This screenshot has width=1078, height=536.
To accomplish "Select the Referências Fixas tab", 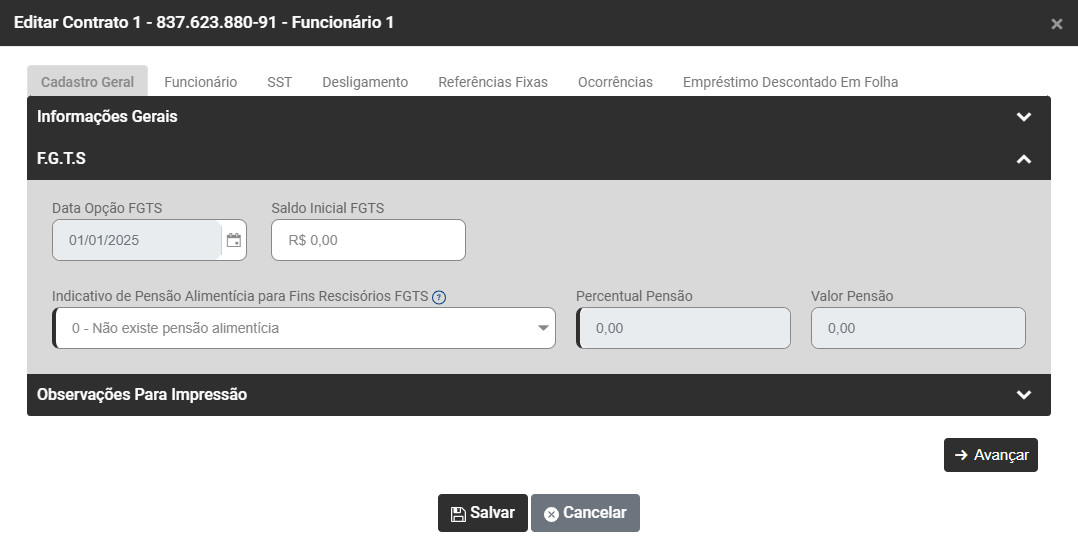I will click(493, 82).
